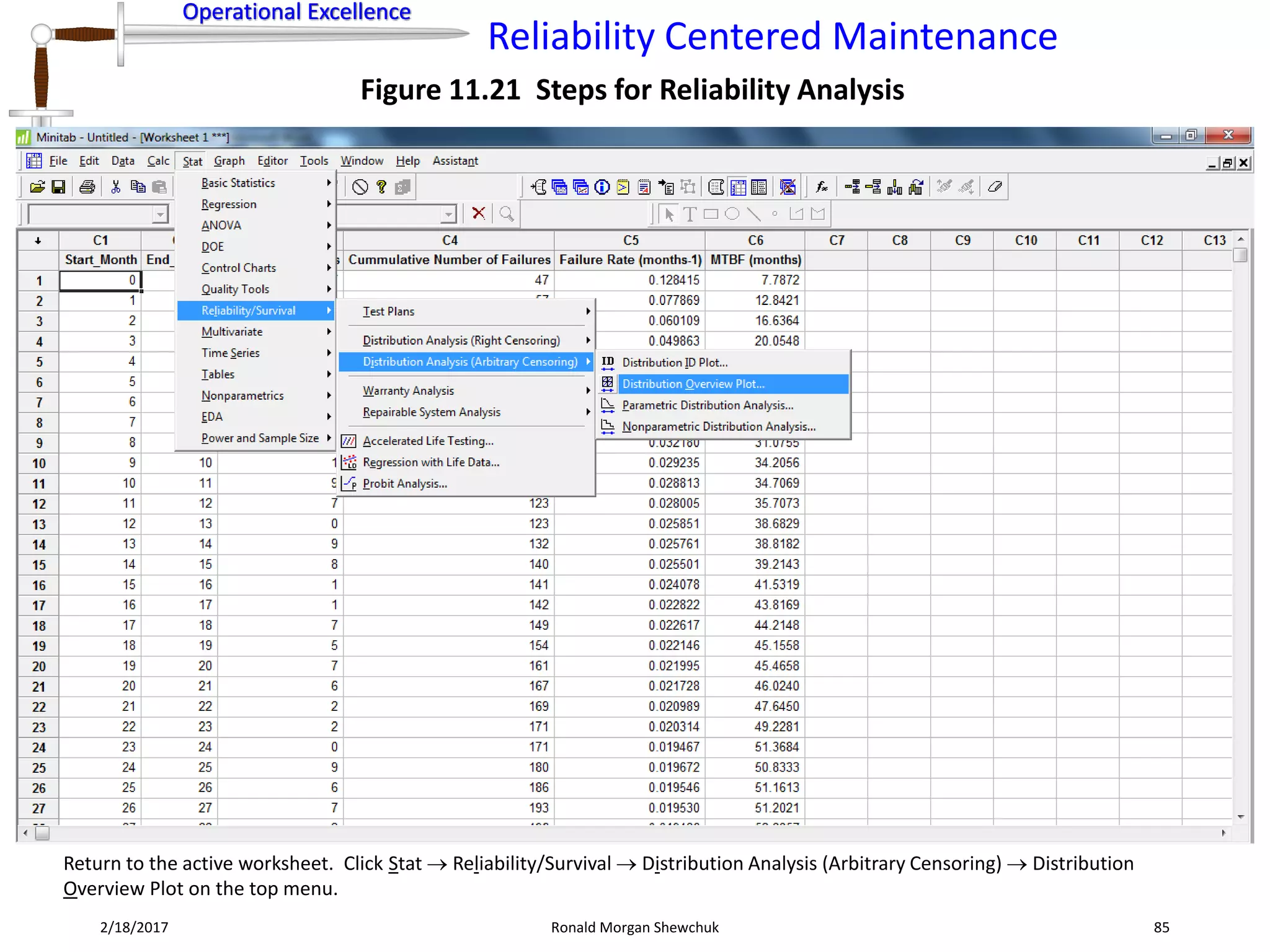Viewport: 1270px width, 952px height.
Task: Click the magnifying glass zoom icon
Action: click(507, 214)
